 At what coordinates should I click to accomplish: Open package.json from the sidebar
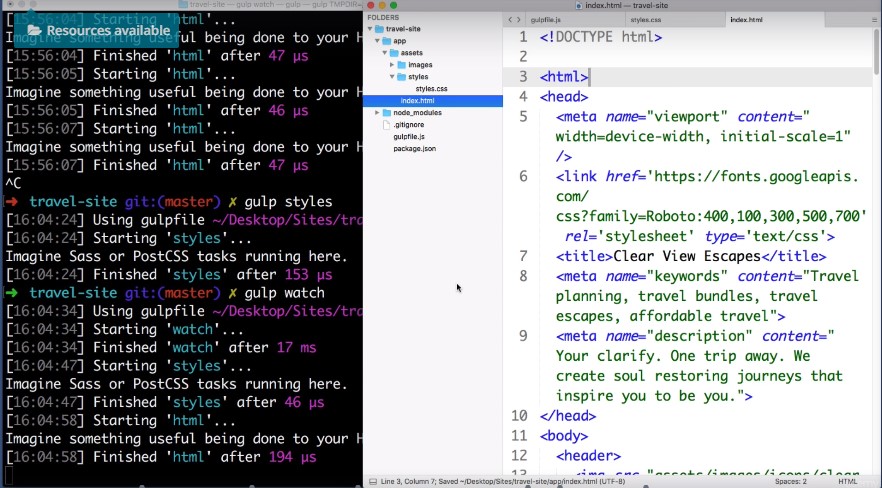click(x=414, y=148)
